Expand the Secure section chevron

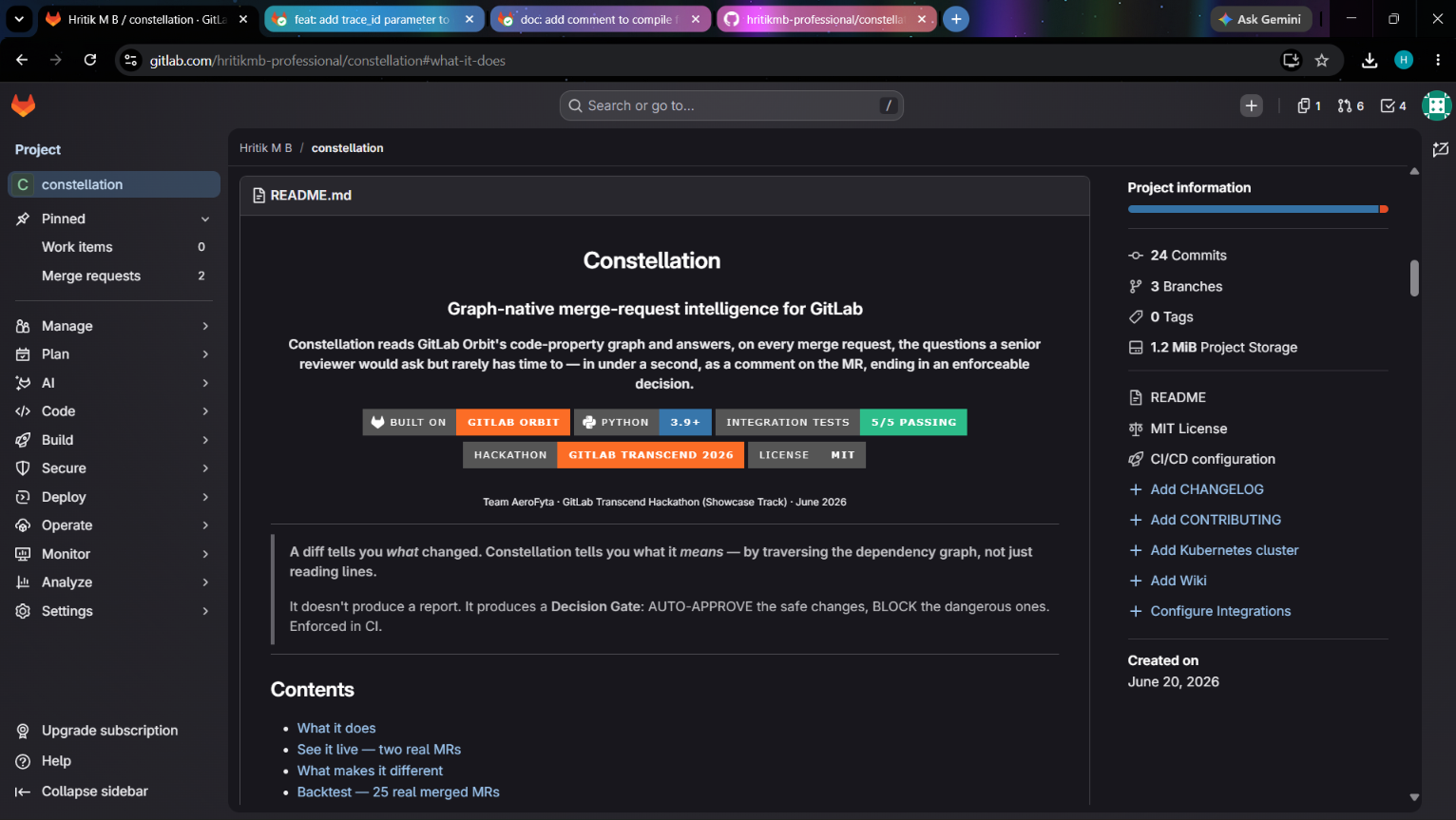[x=205, y=468]
